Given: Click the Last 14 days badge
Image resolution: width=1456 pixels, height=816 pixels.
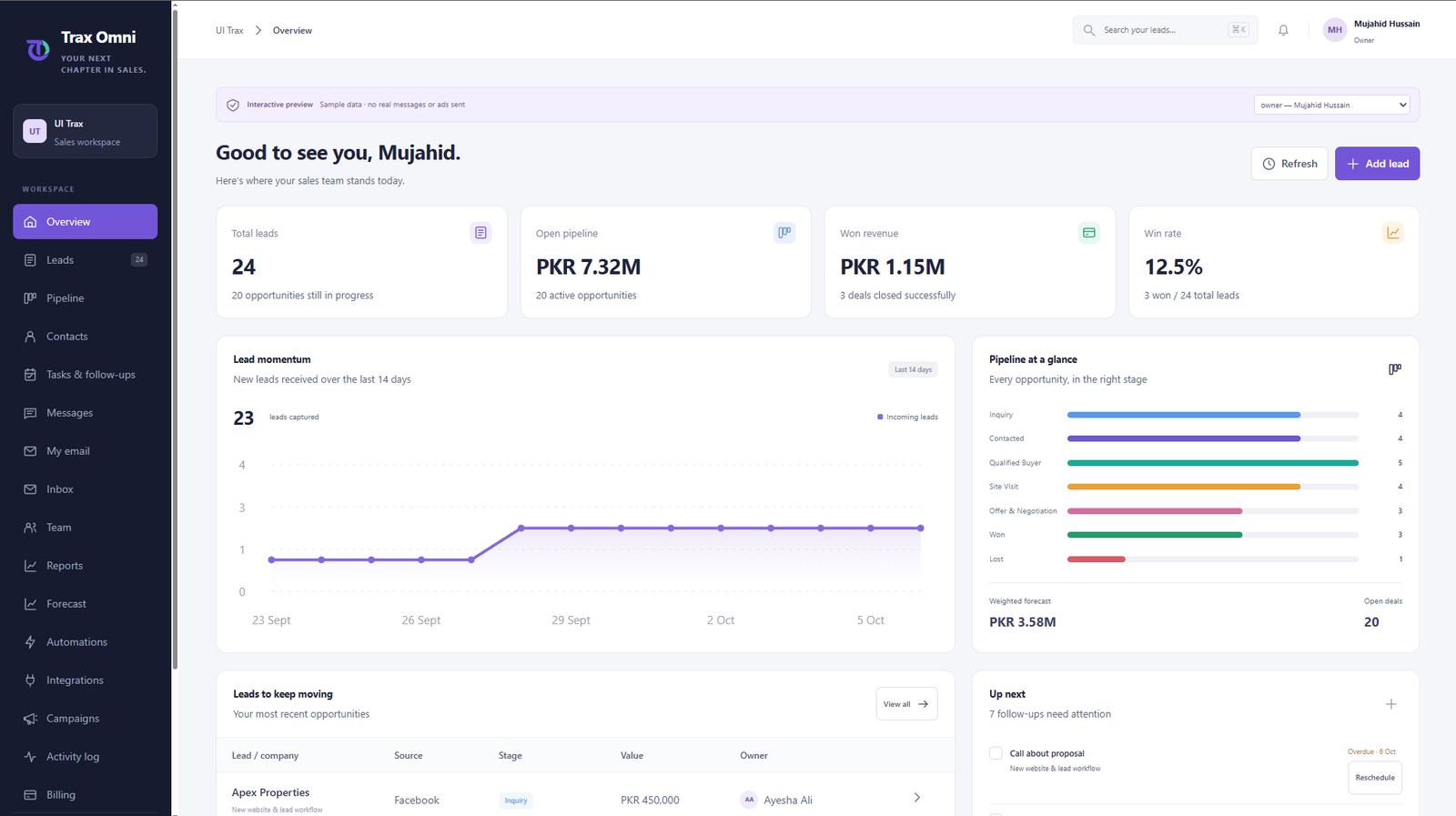Looking at the screenshot, I should [x=913, y=369].
